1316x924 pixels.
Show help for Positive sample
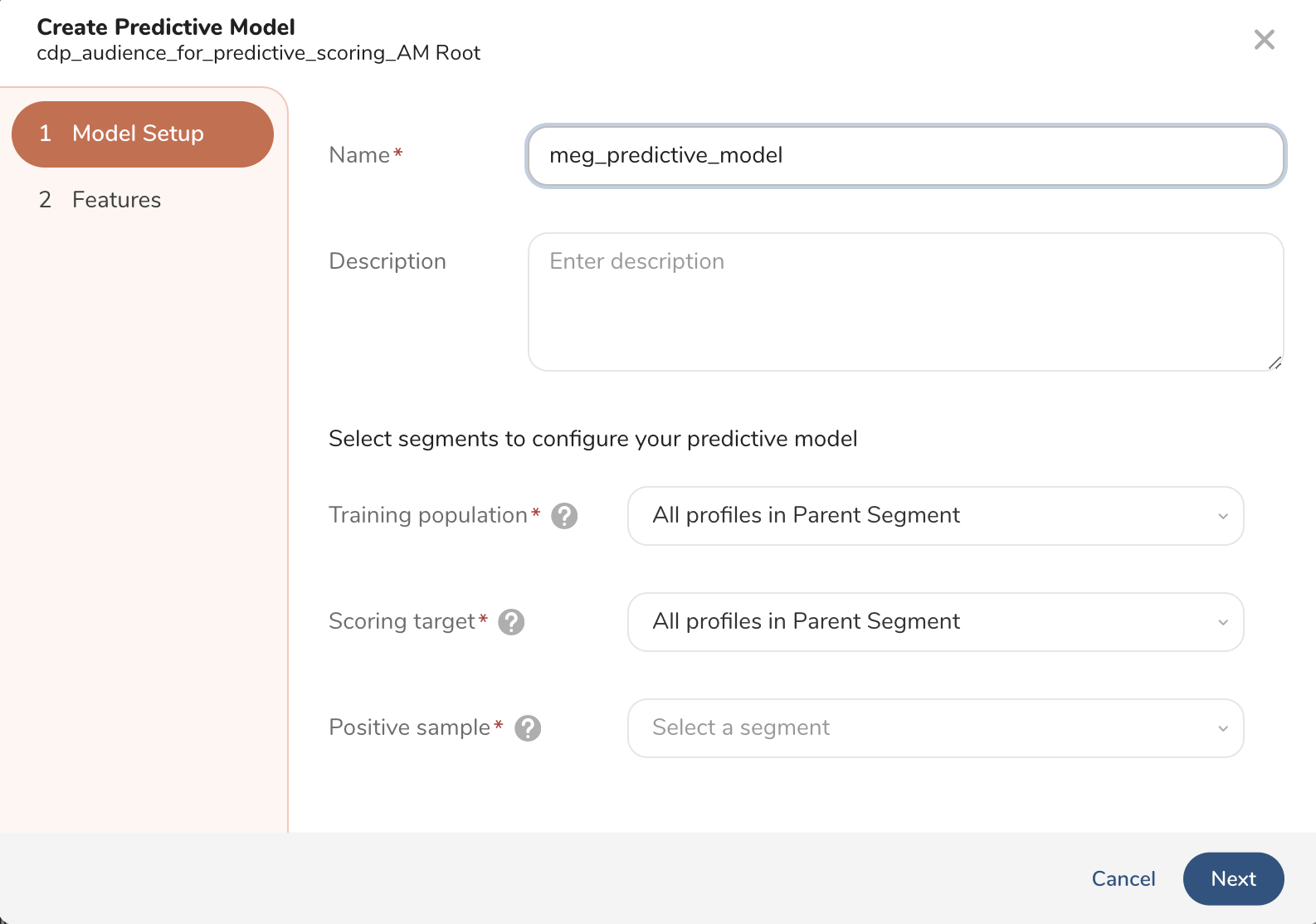click(x=528, y=728)
